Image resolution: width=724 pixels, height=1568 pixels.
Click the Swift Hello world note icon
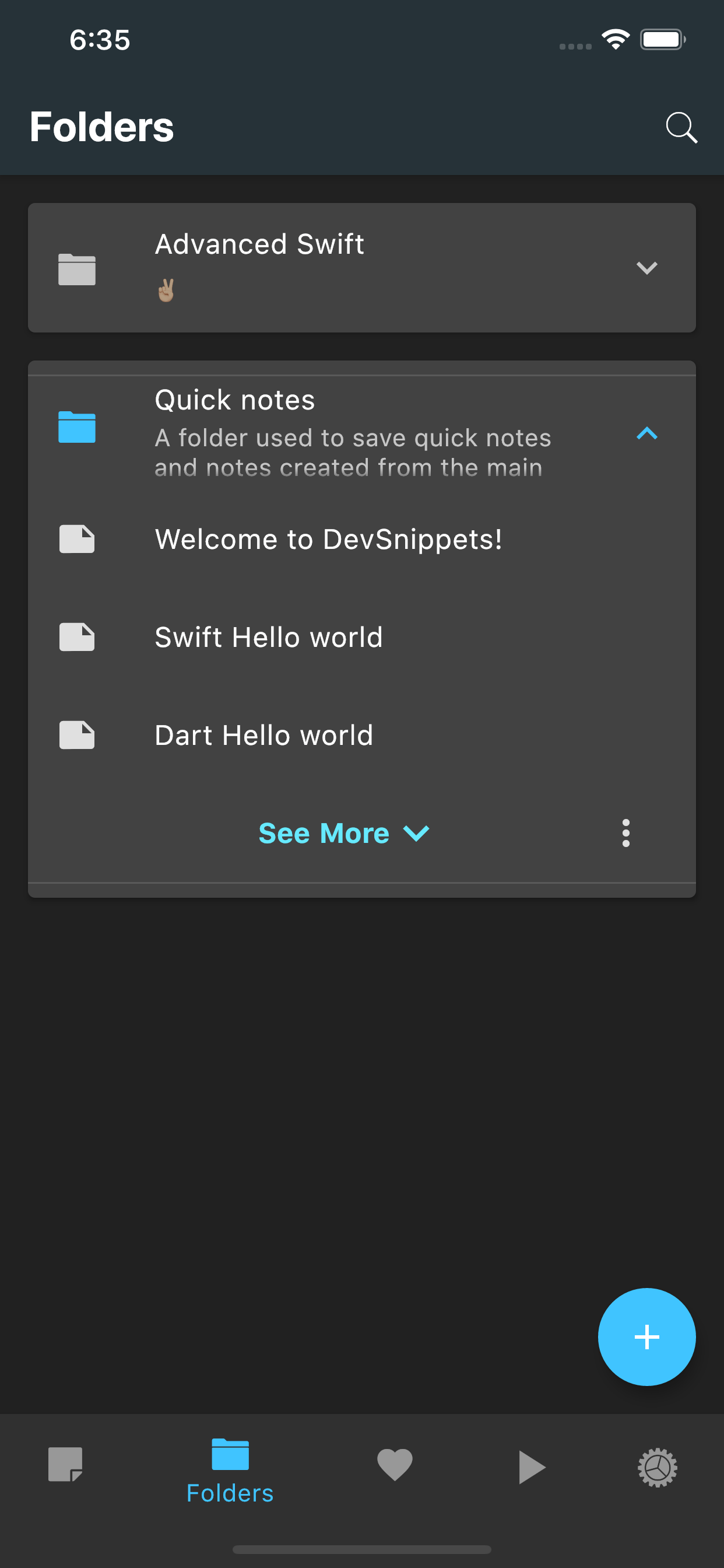point(77,636)
